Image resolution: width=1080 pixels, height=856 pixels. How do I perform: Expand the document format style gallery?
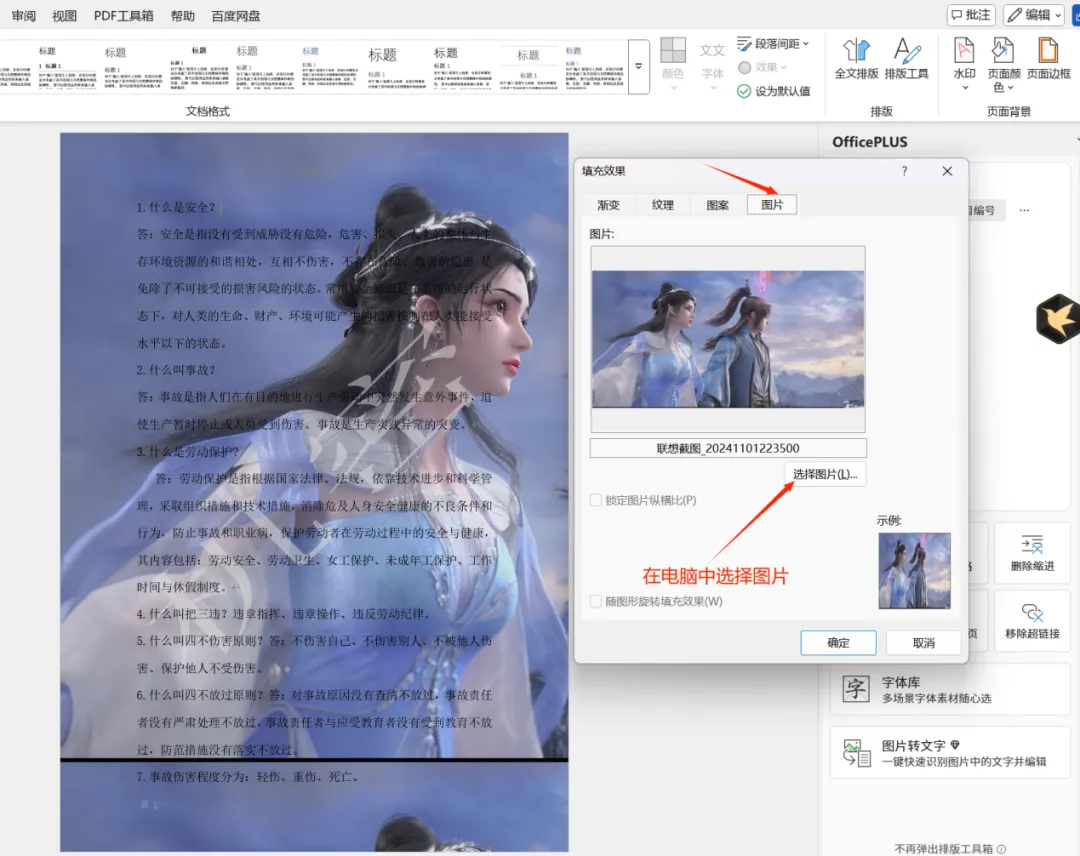638,67
